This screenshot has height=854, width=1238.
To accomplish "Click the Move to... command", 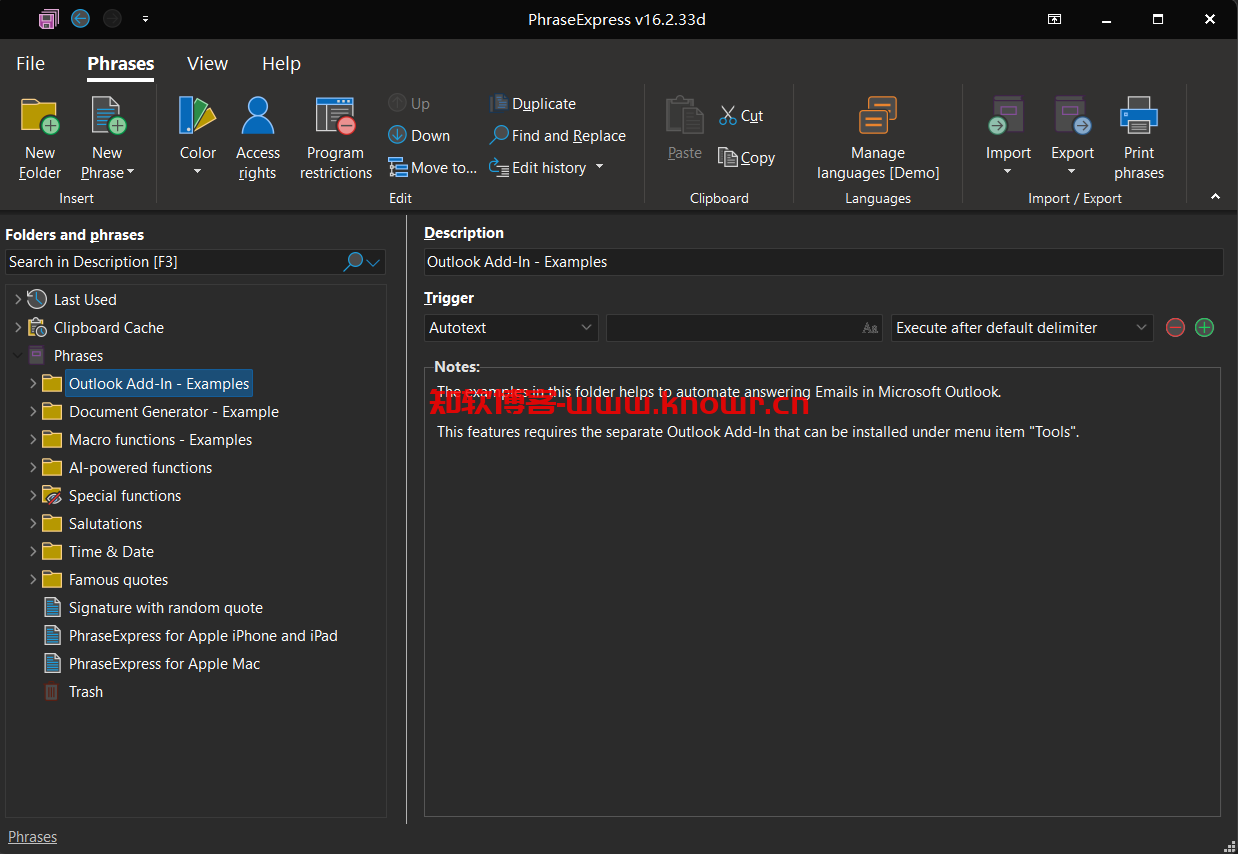I will (x=432, y=168).
